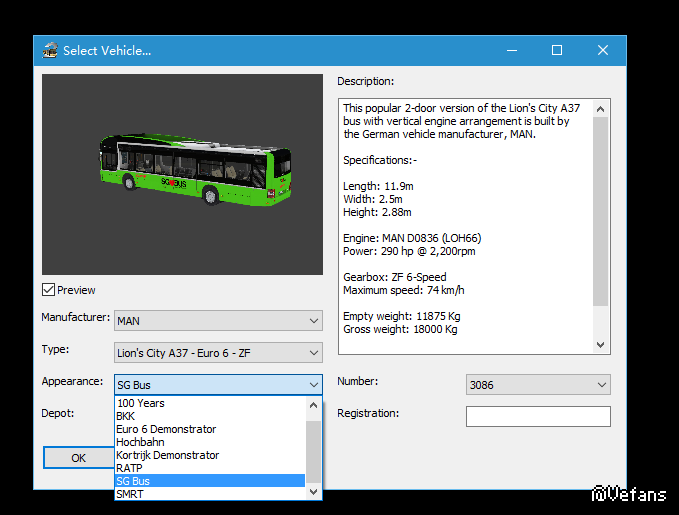679x515 pixels.
Task: Choose SMRT appearance option
Action: [x=130, y=493]
